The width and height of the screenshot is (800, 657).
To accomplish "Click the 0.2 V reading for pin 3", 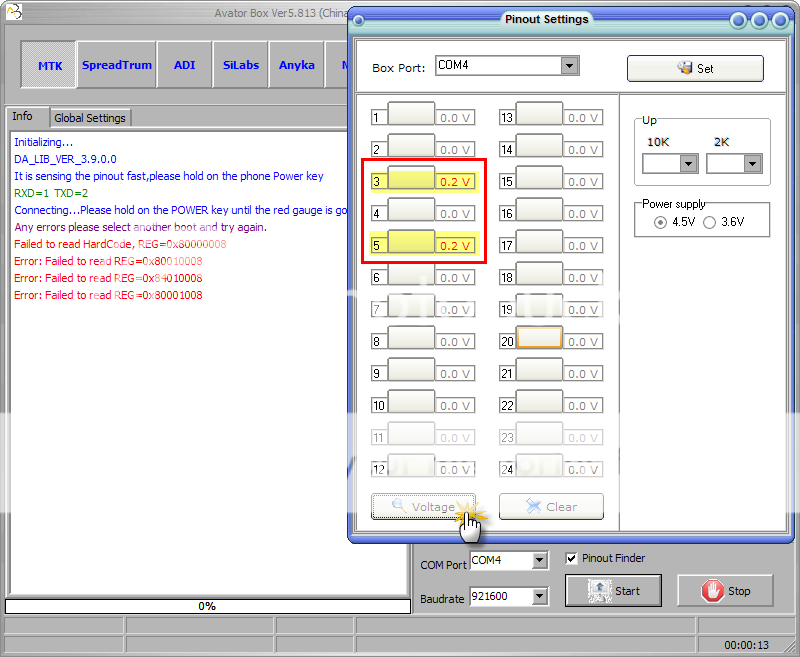I will (455, 182).
